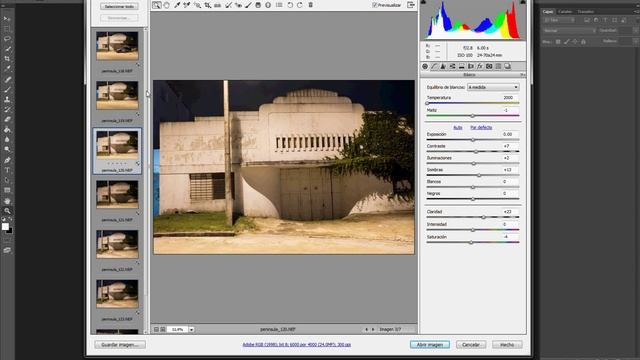The width and height of the screenshot is (640, 360).
Task: Click the Seleccionar todo button
Action: tap(119, 7)
